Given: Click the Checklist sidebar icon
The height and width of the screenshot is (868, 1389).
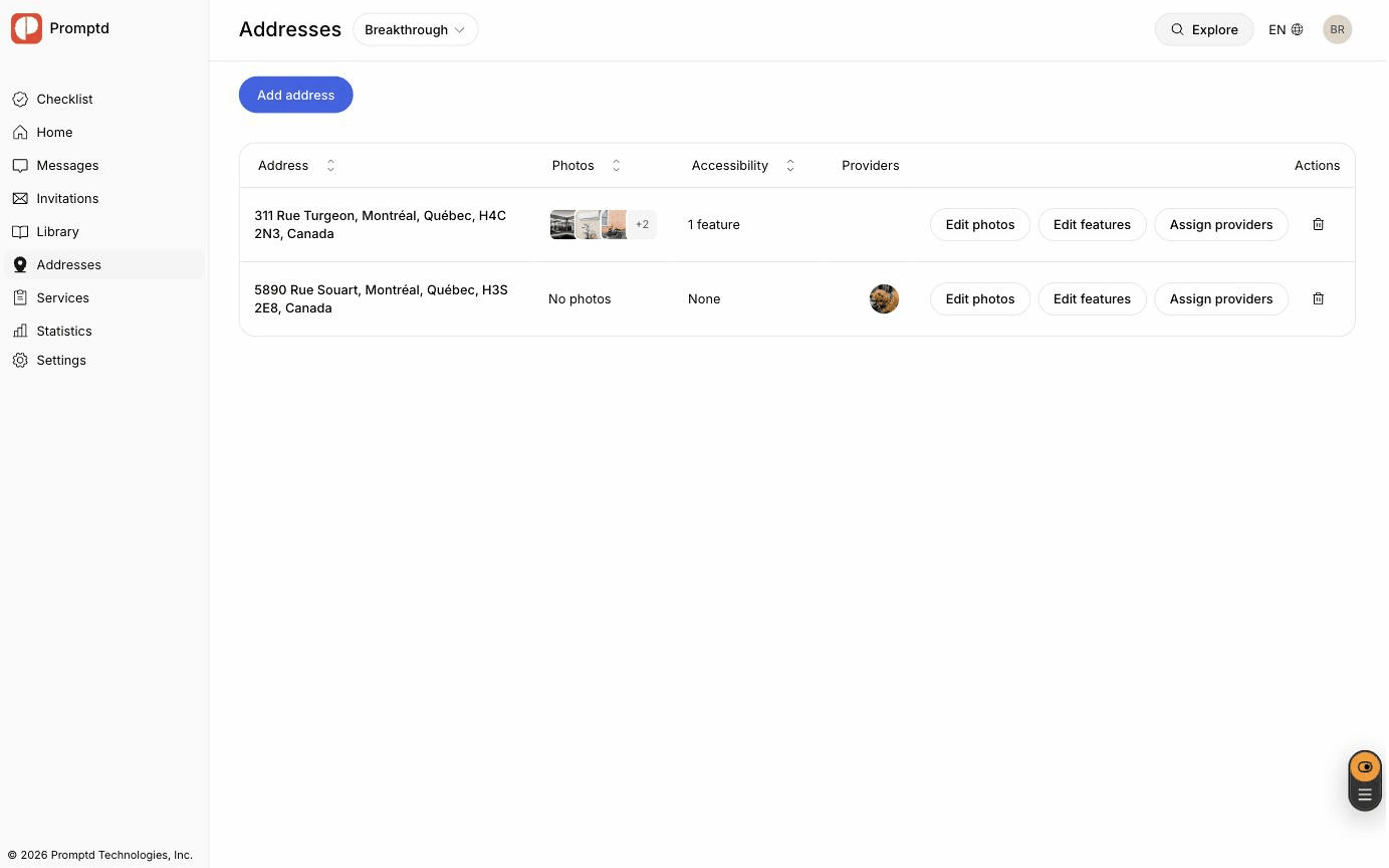Looking at the screenshot, I should [20, 99].
